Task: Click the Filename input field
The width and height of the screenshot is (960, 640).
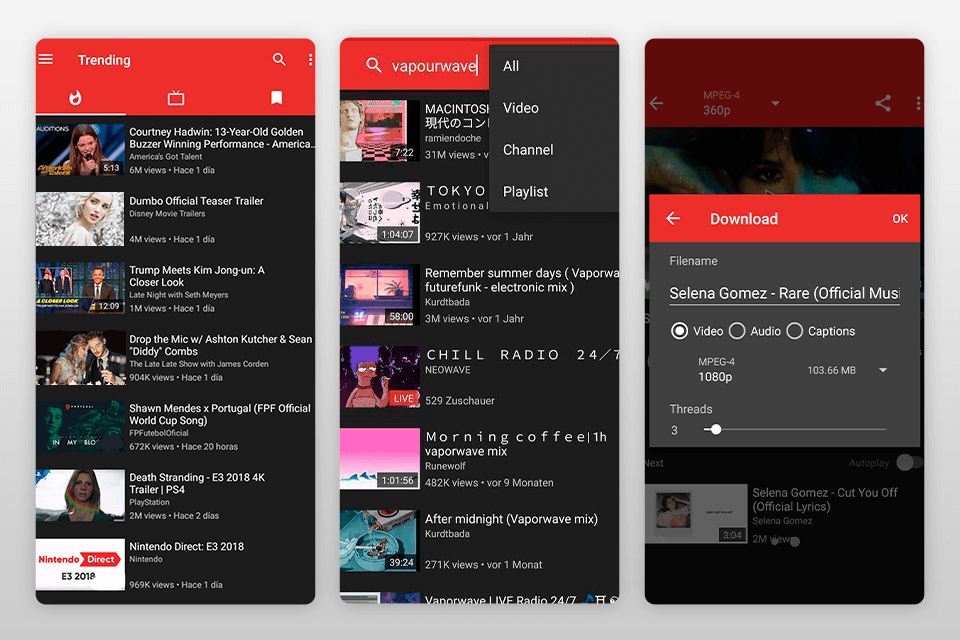Action: click(x=784, y=292)
